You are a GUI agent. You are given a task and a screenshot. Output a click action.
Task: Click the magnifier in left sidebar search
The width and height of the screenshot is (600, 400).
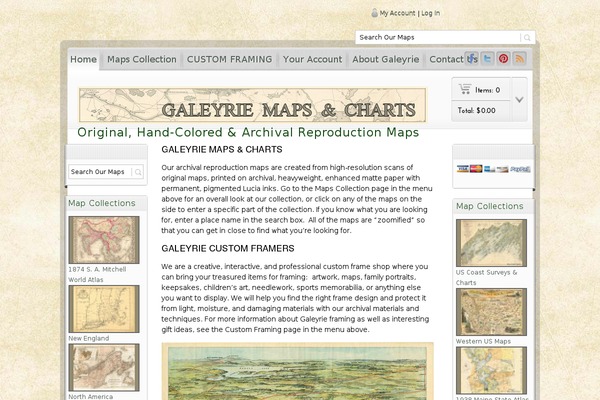pyautogui.click(x=138, y=172)
